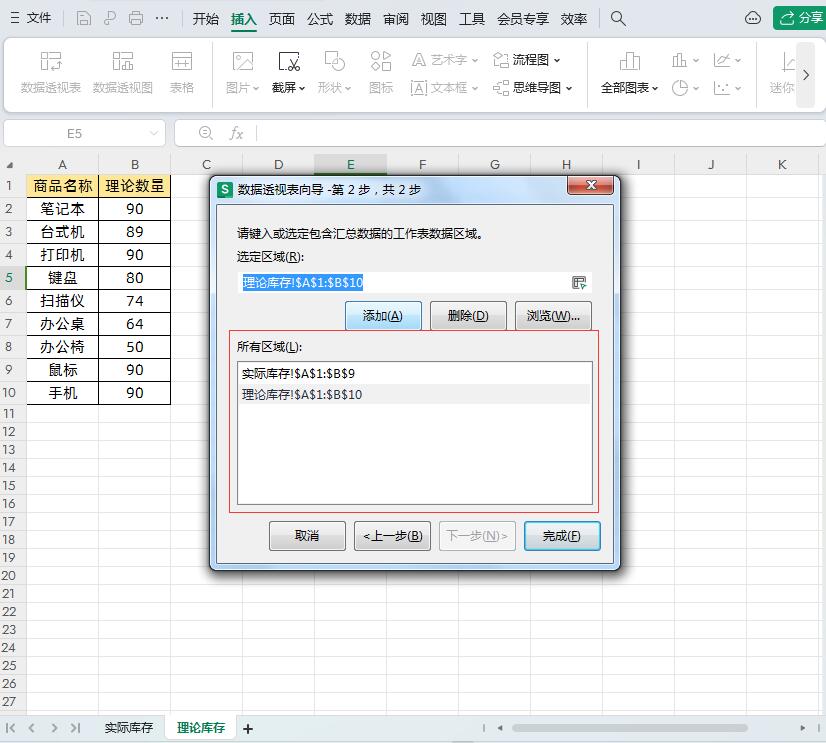This screenshot has height=743, width=826.
Task: Select the 实际库存!$A$1:$B$9 list entry
Action: [298, 373]
